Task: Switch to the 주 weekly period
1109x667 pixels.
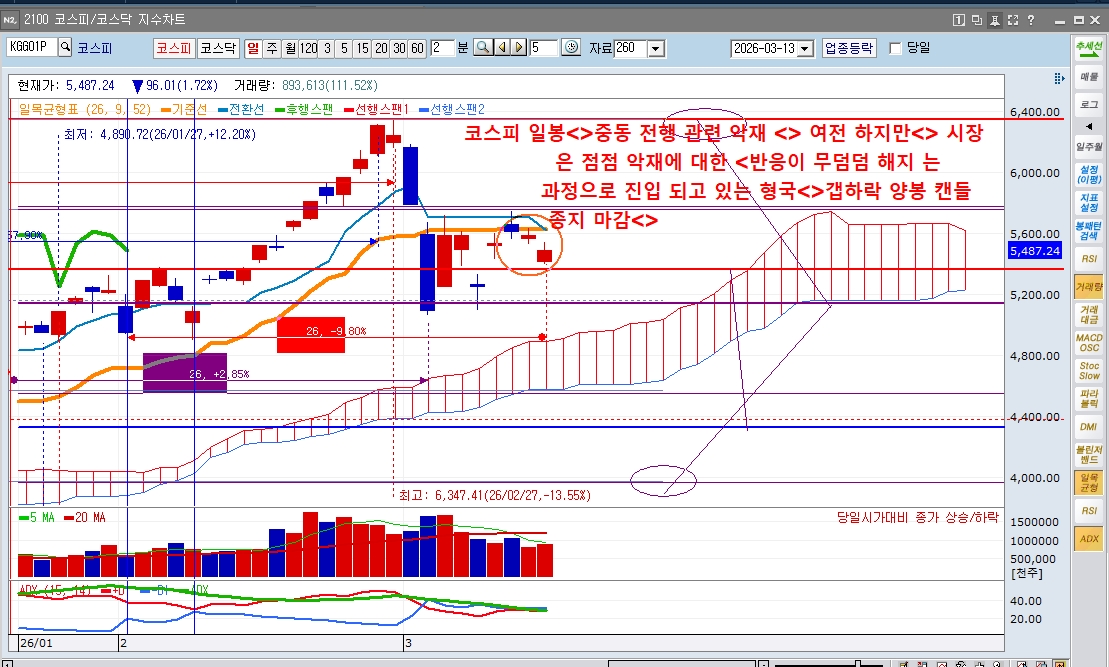Action: [271, 47]
